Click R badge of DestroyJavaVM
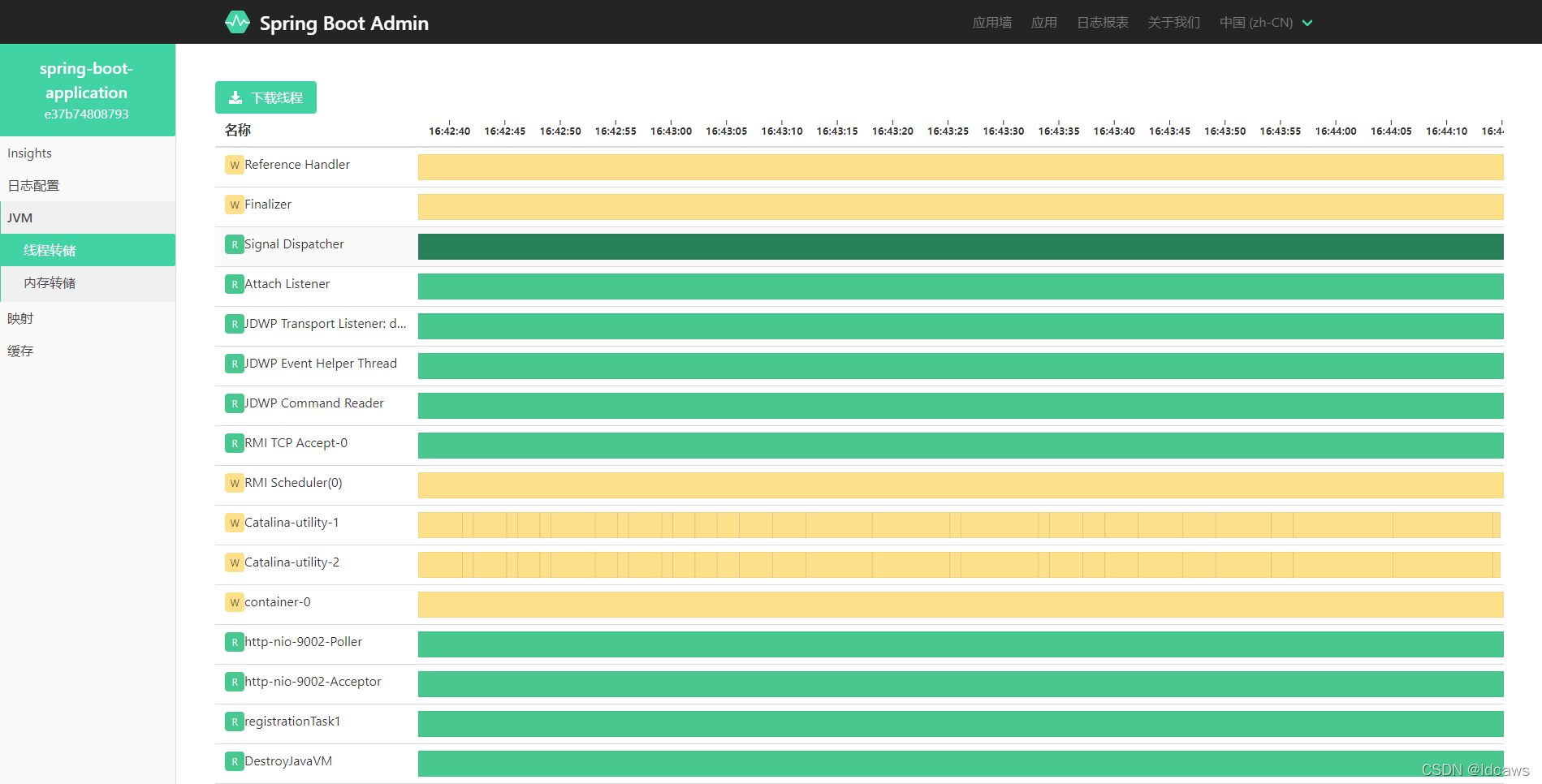 (235, 761)
